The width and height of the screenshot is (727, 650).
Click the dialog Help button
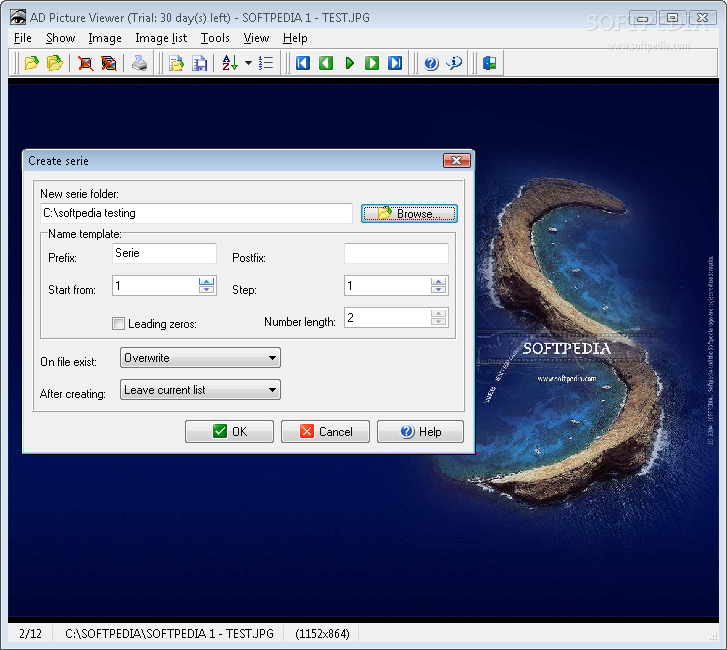421,432
